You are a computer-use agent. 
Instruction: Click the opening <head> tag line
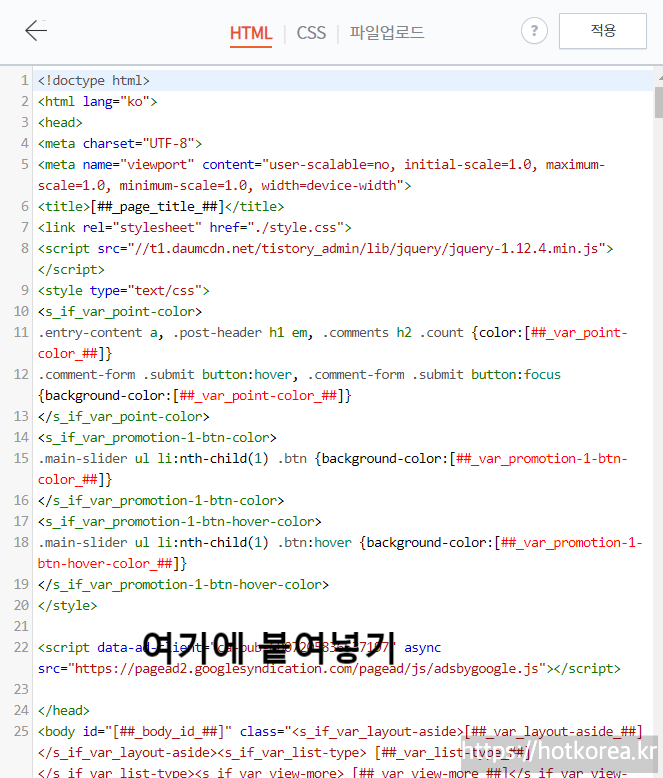click(x=60, y=123)
